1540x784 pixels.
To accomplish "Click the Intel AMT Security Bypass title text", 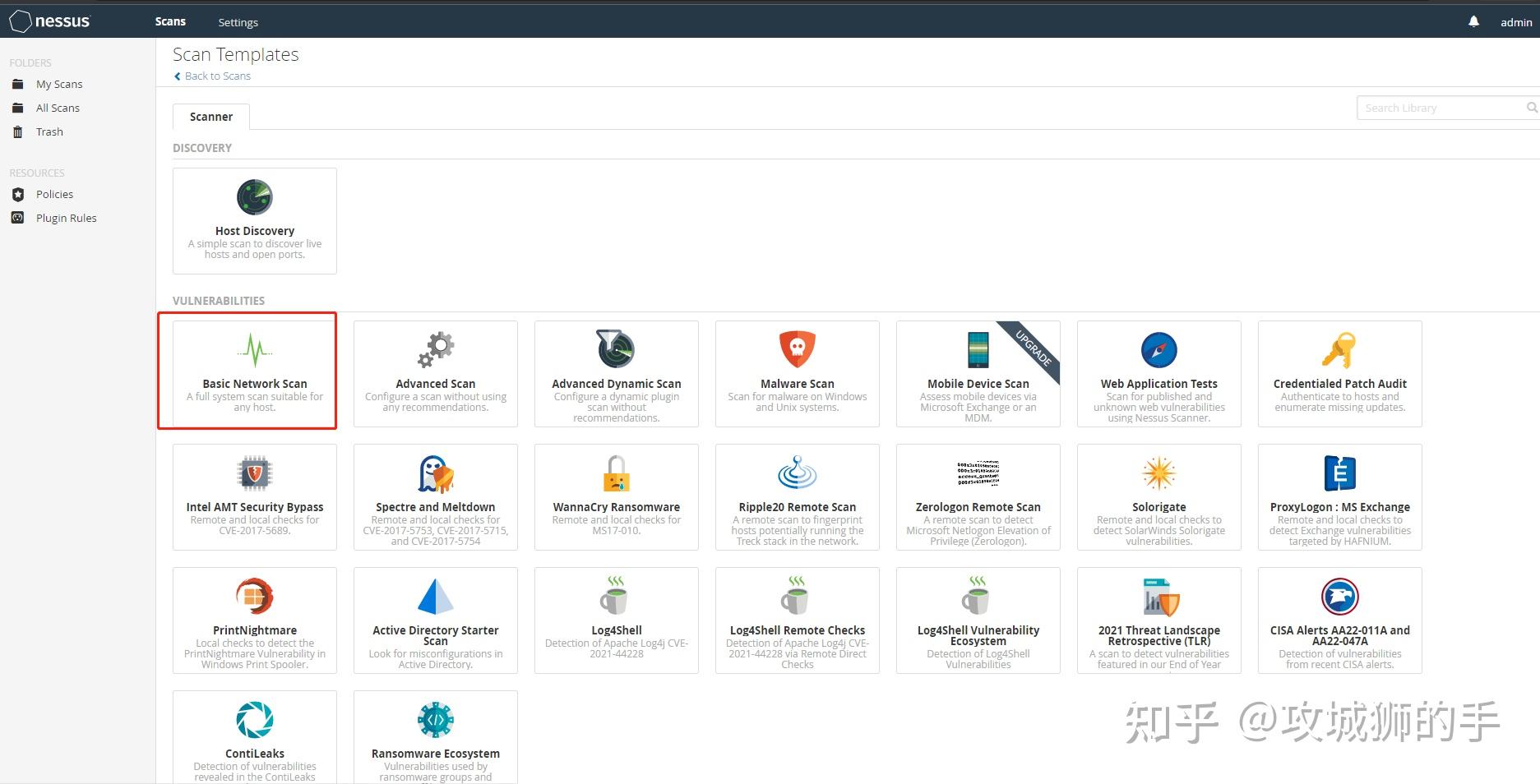I will 255,507.
